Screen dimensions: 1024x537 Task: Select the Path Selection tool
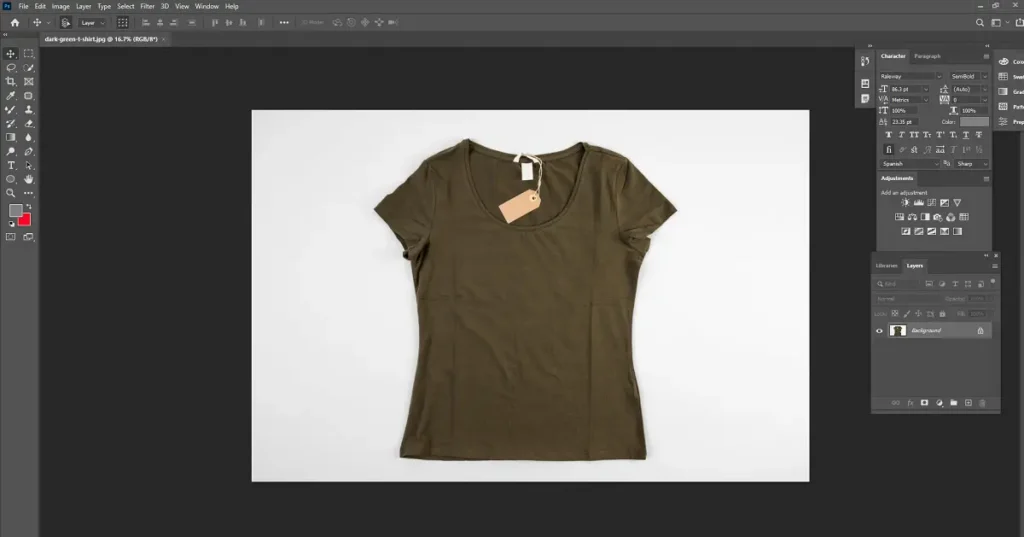[x=29, y=165]
